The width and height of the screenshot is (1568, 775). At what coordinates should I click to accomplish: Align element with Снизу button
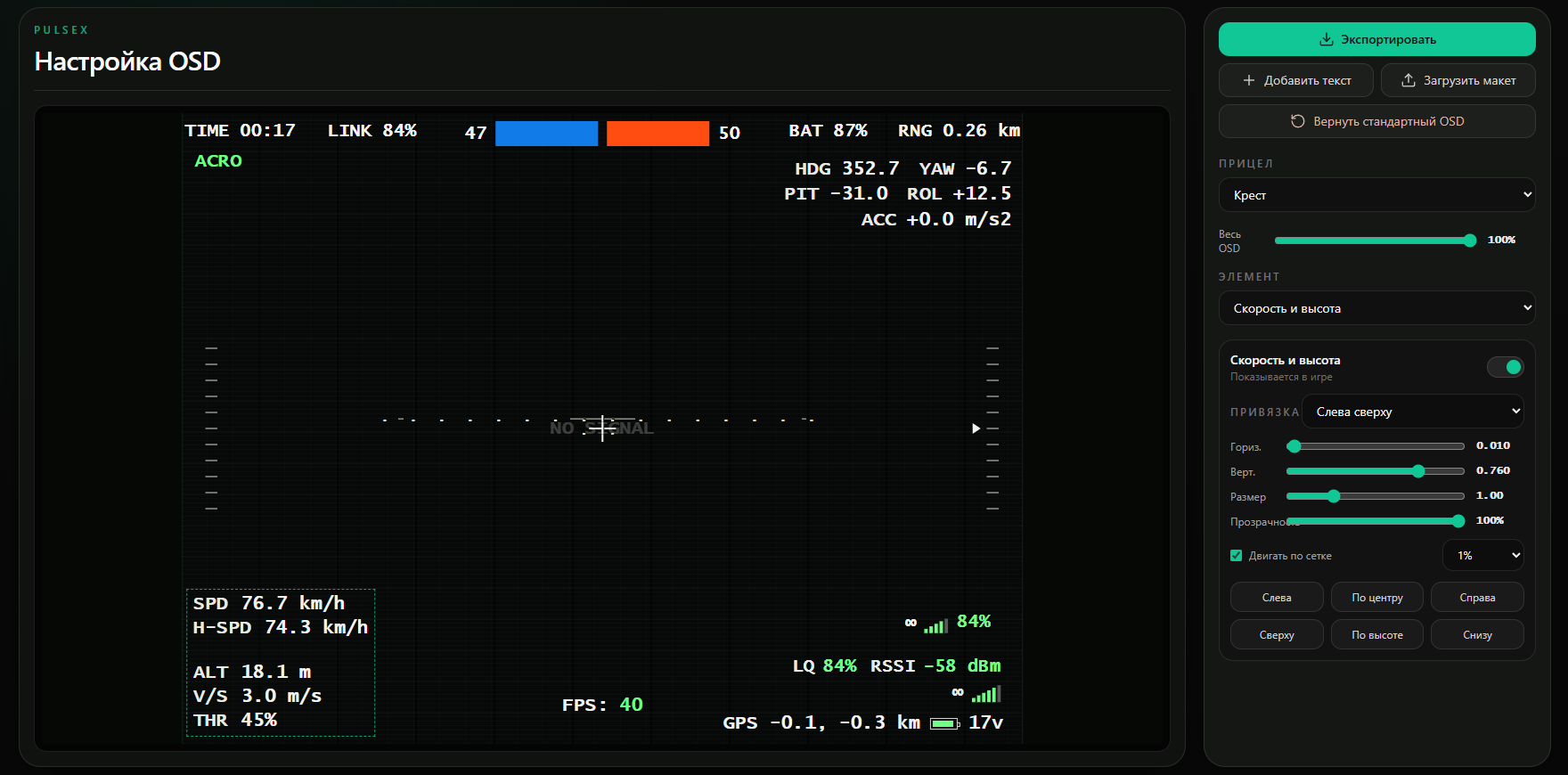point(1476,635)
